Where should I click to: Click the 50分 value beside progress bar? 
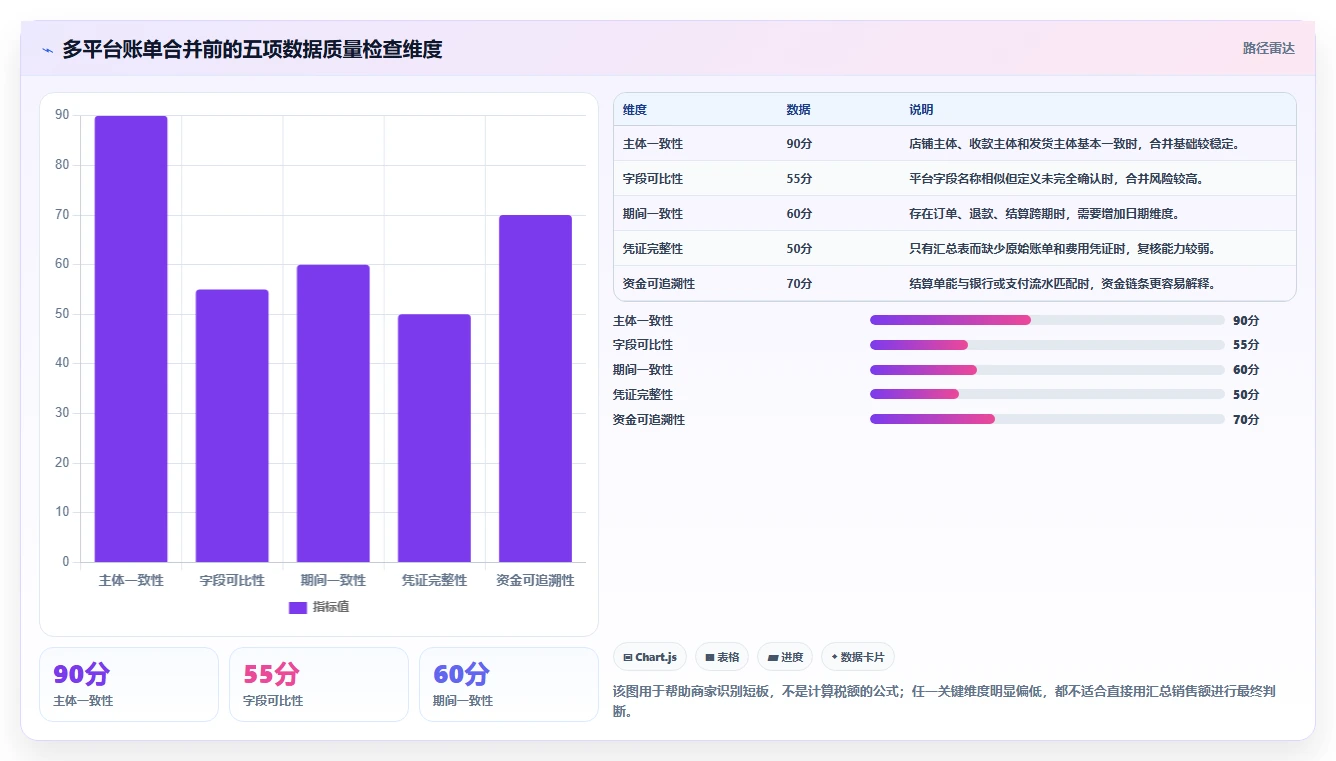coord(1246,395)
